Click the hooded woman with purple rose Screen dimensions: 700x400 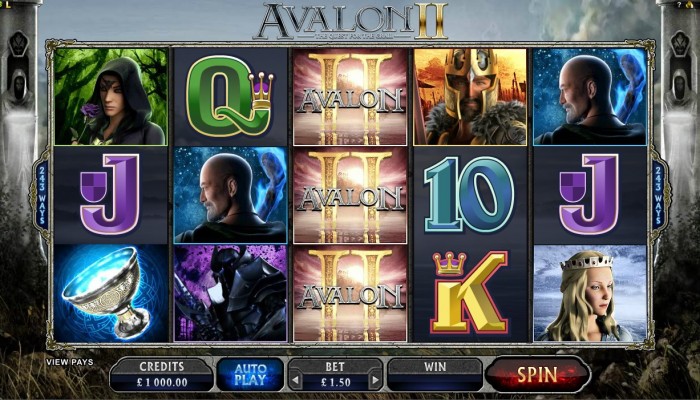coord(111,96)
